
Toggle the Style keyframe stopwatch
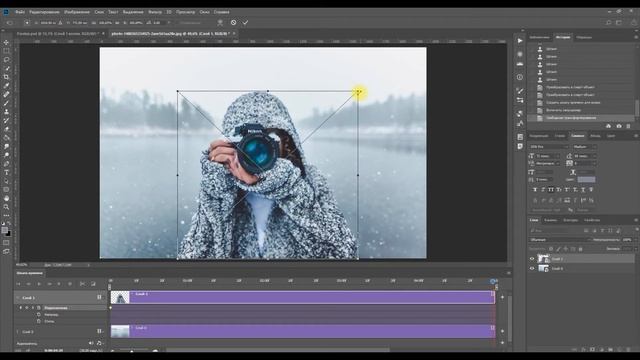point(39,321)
